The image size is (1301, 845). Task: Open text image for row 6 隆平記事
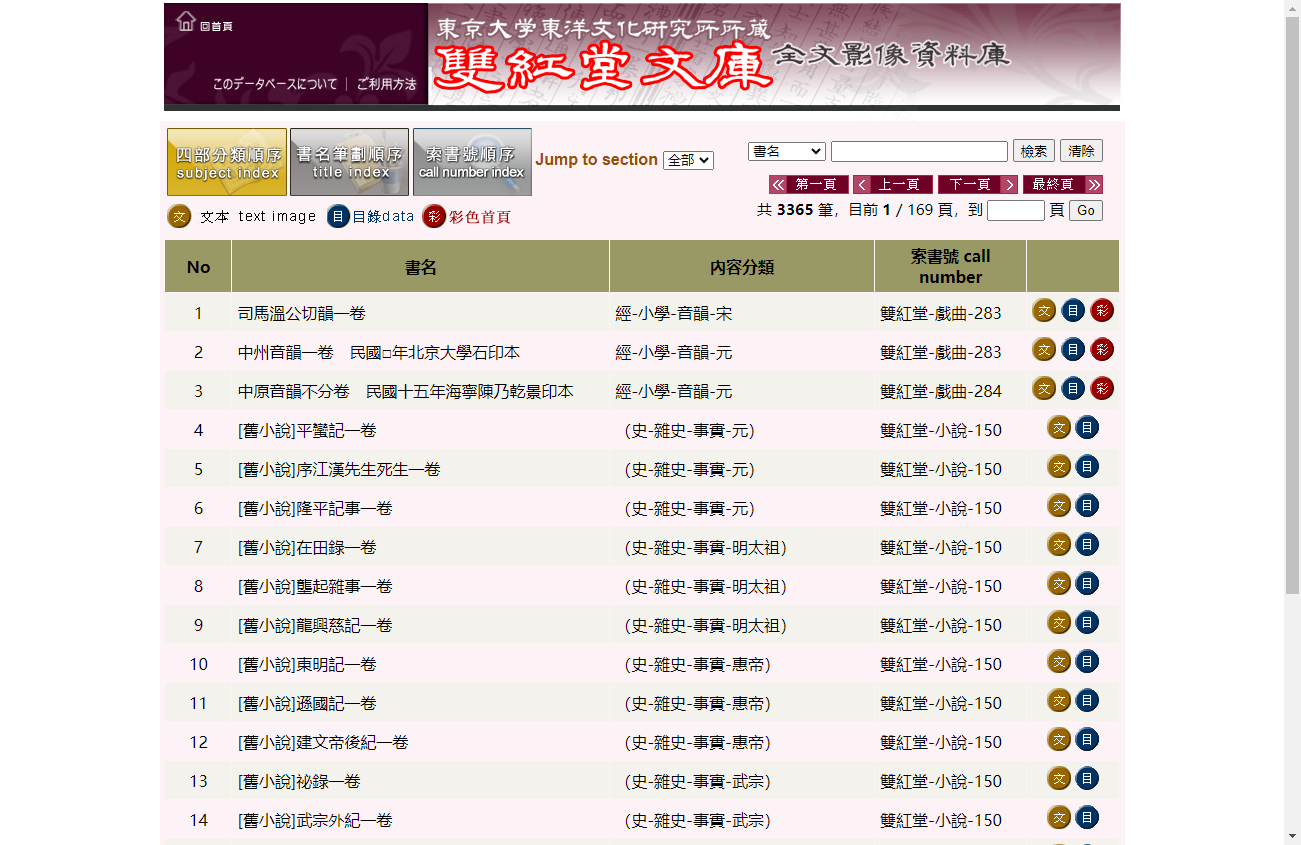(x=1059, y=506)
